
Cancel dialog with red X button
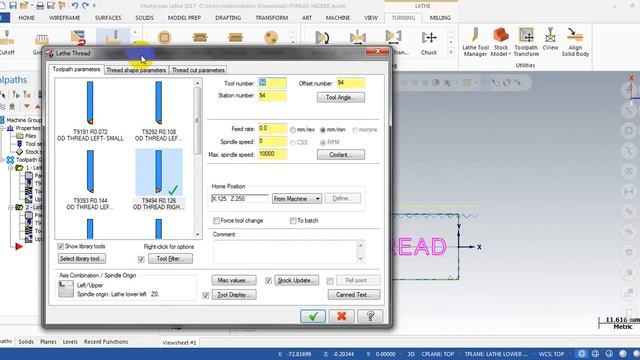pos(342,316)
